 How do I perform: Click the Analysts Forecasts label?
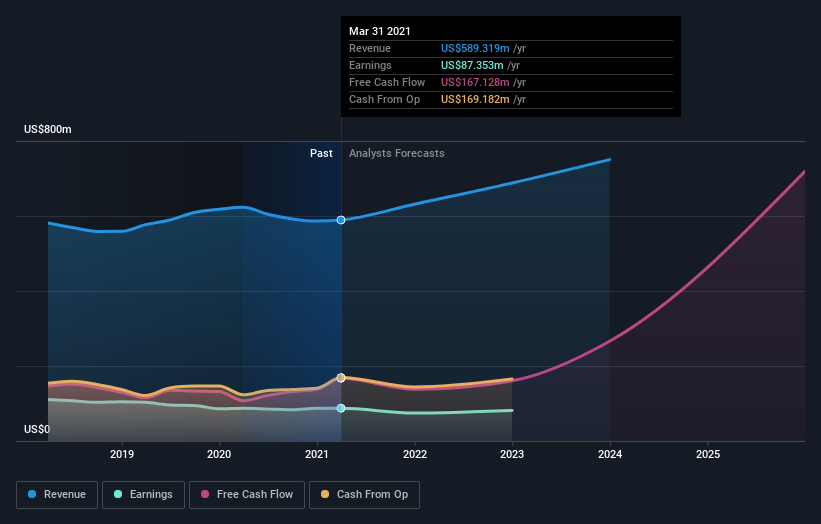[397, 153]
